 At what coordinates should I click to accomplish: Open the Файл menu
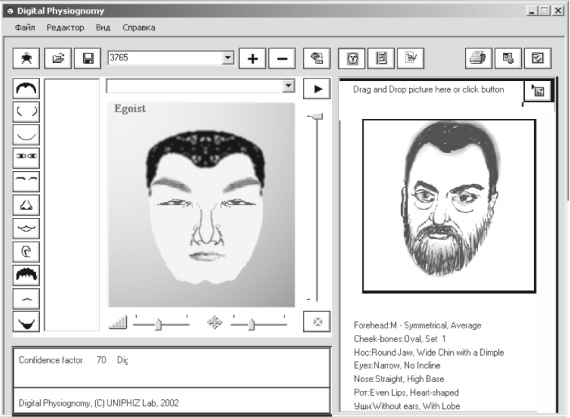pos(25,28)
